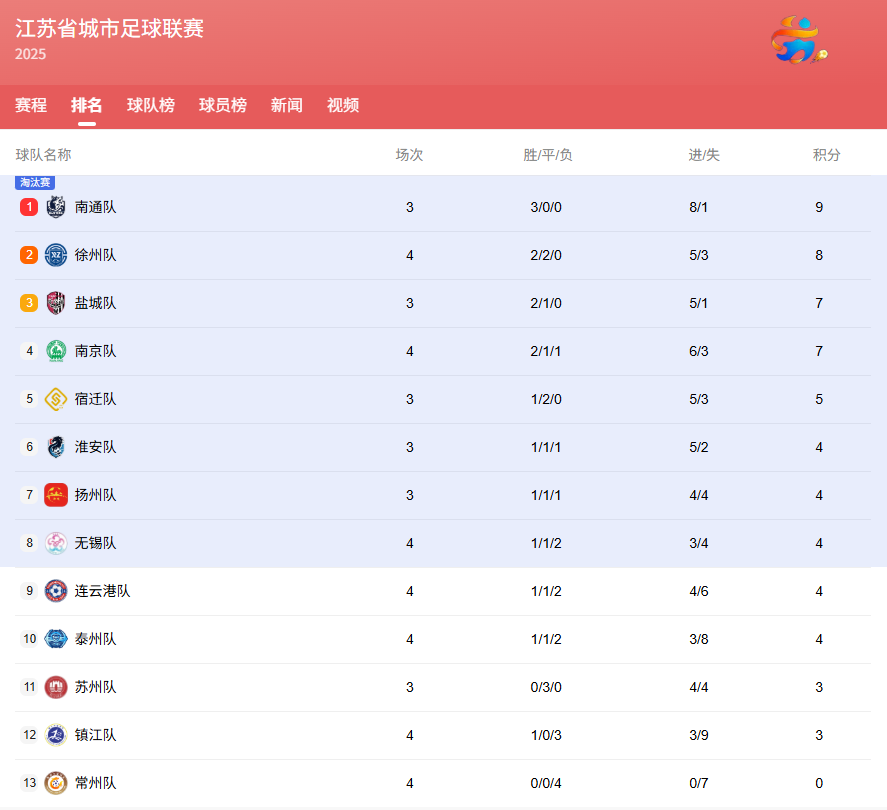This screenshot has width=887, height=810.
Task: Click 宿迁队 record 1/2/0
Action: pos(546,399)
